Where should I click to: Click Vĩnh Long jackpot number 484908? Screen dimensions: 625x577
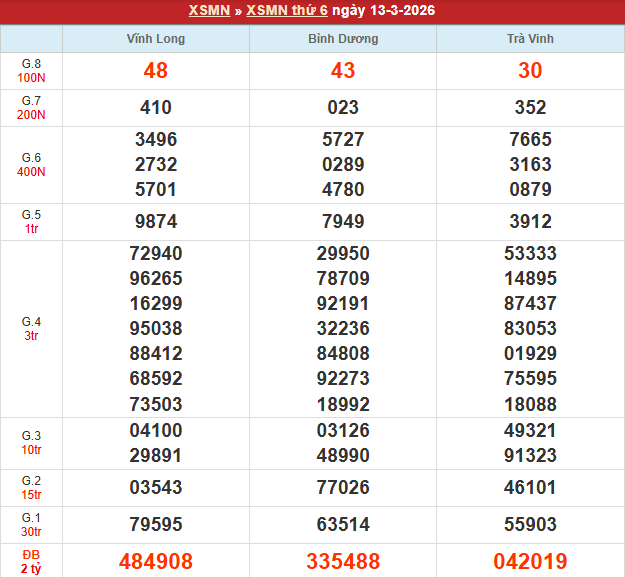(156, 561)
